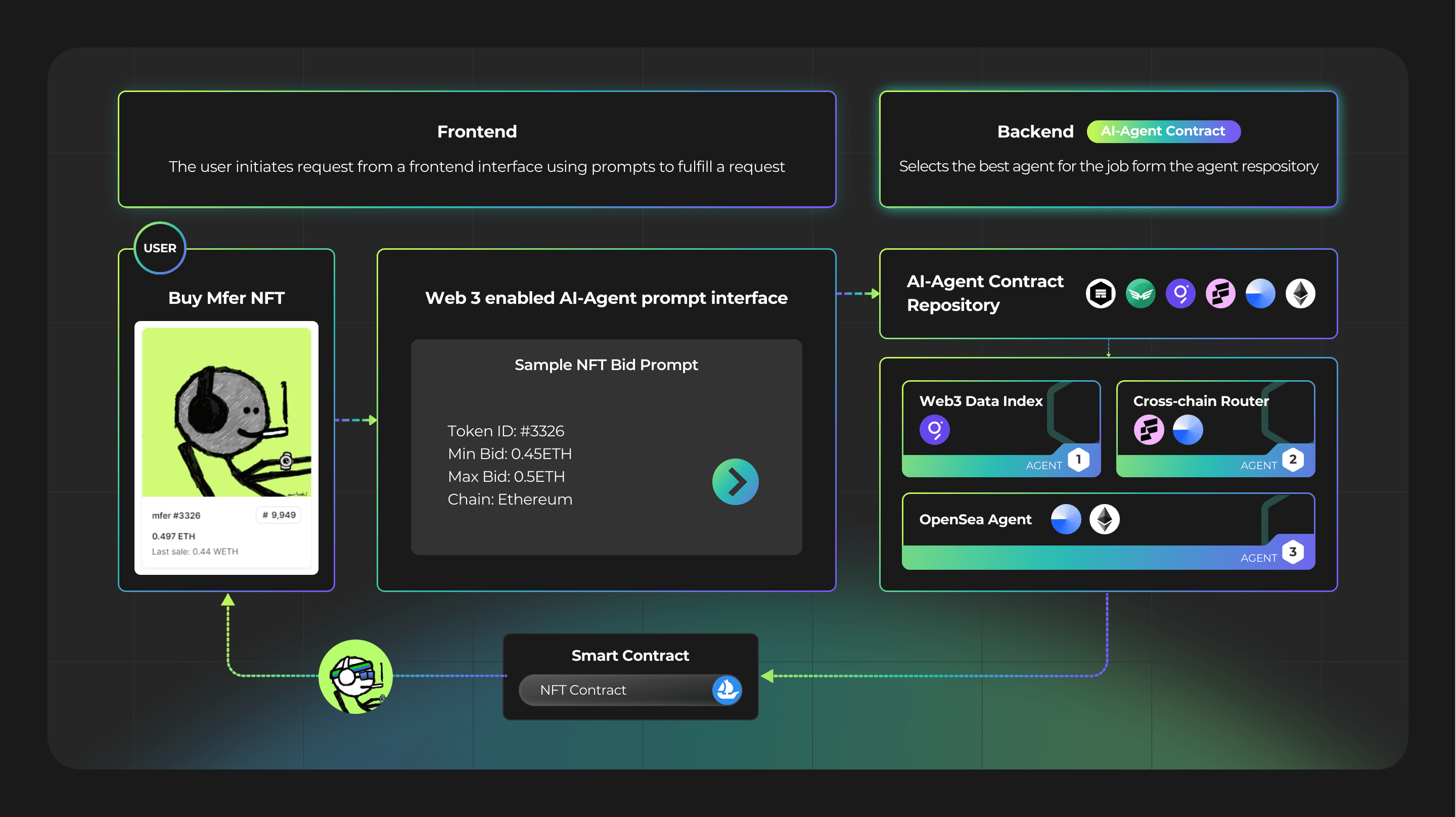Screen dimensions: 1456x817
Task: Click blue gradient circle in Cross-chain Router
Action: tap(1188, 430)
